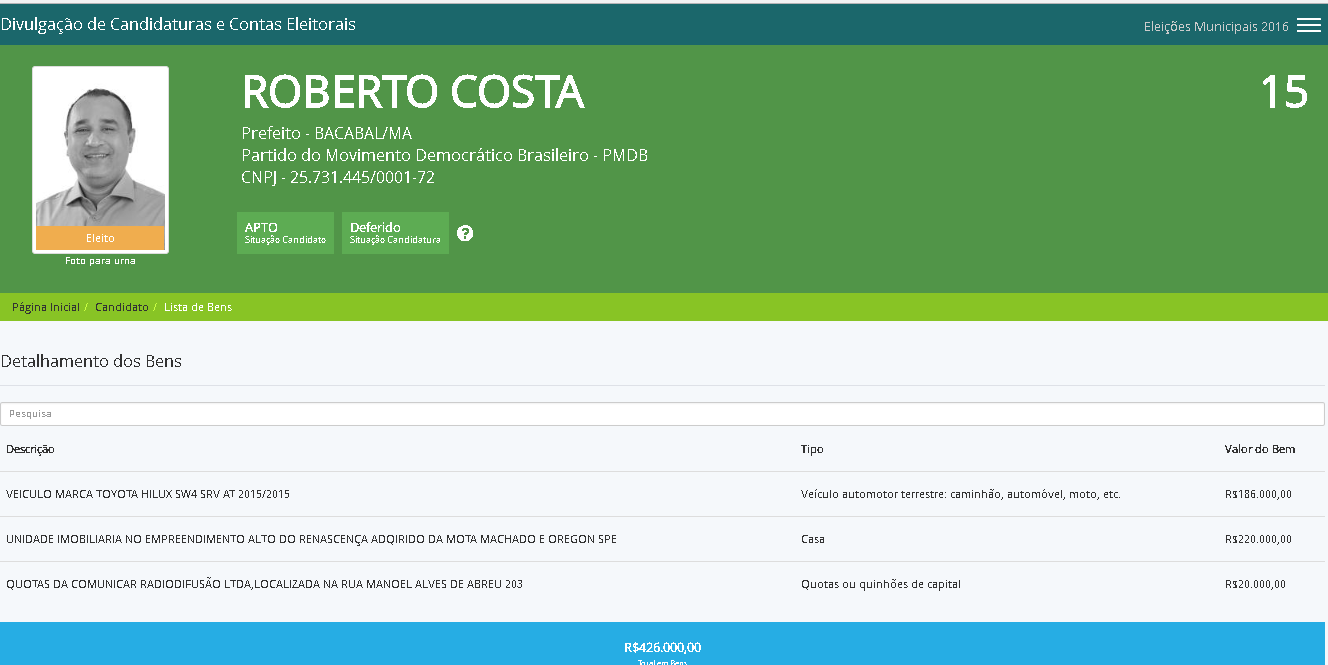The width and height of the screenshot is (1328, 665).
Task: Select the Quotas da Comunicar Radiodifusão row
Action: pos(264,584)
